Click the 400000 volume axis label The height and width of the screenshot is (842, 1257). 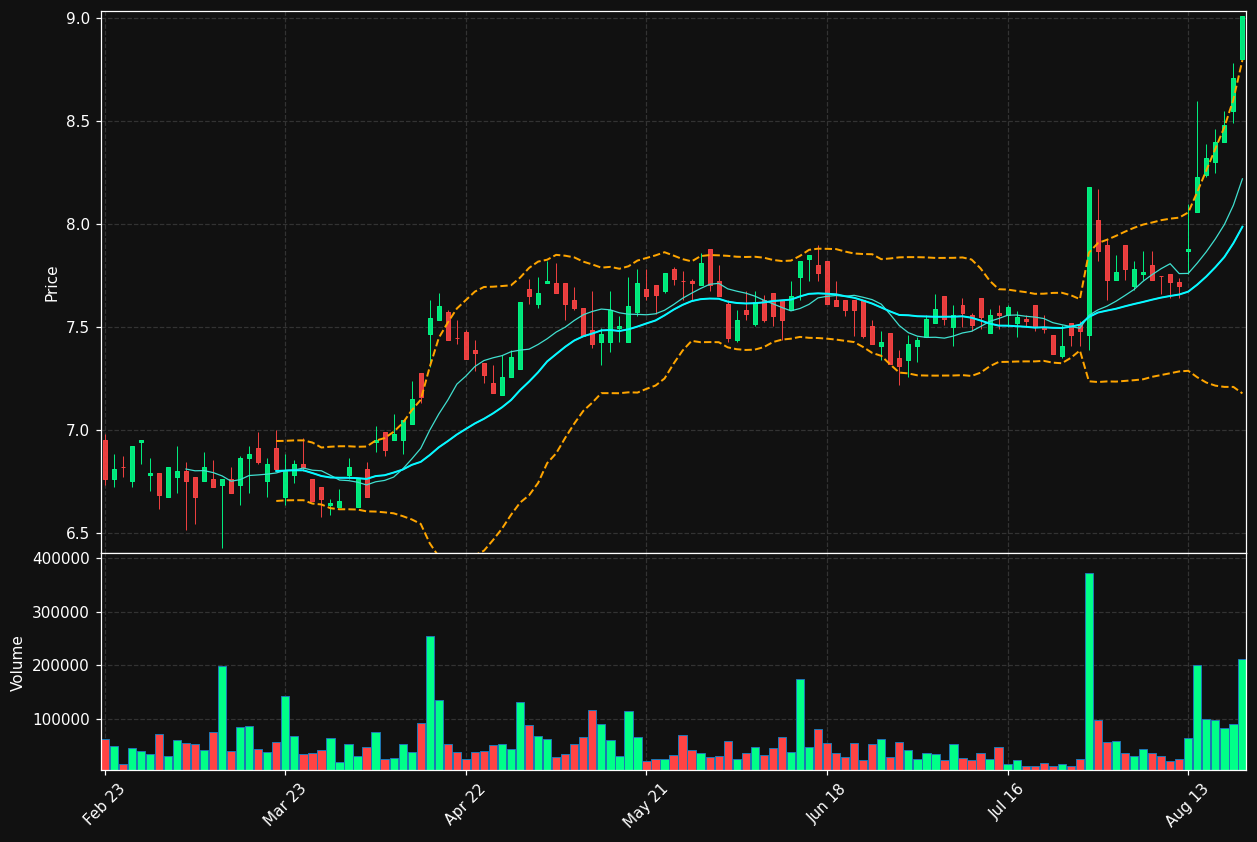(x=61, y=559)
